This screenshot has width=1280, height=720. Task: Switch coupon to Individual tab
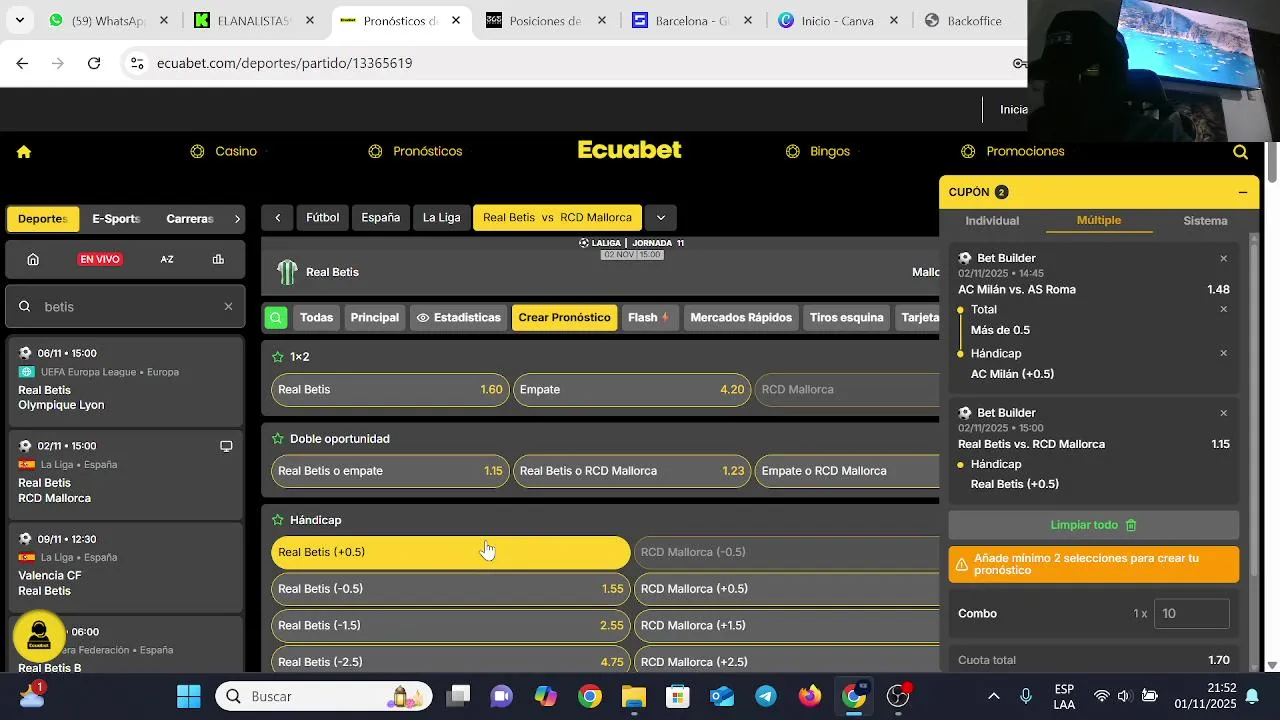click(992, 221)
